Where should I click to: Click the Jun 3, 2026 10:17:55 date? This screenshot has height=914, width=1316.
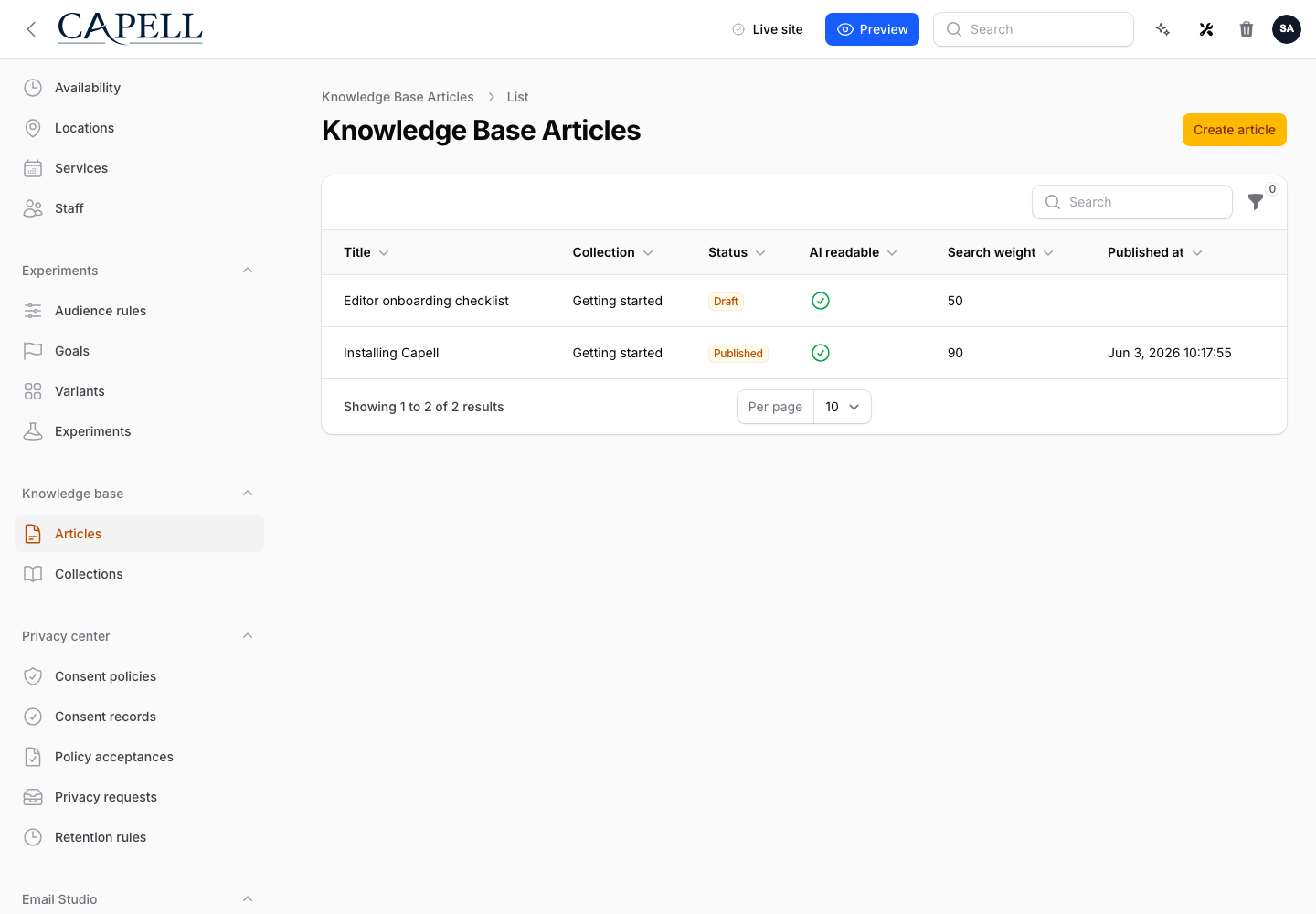point(1169,353)
